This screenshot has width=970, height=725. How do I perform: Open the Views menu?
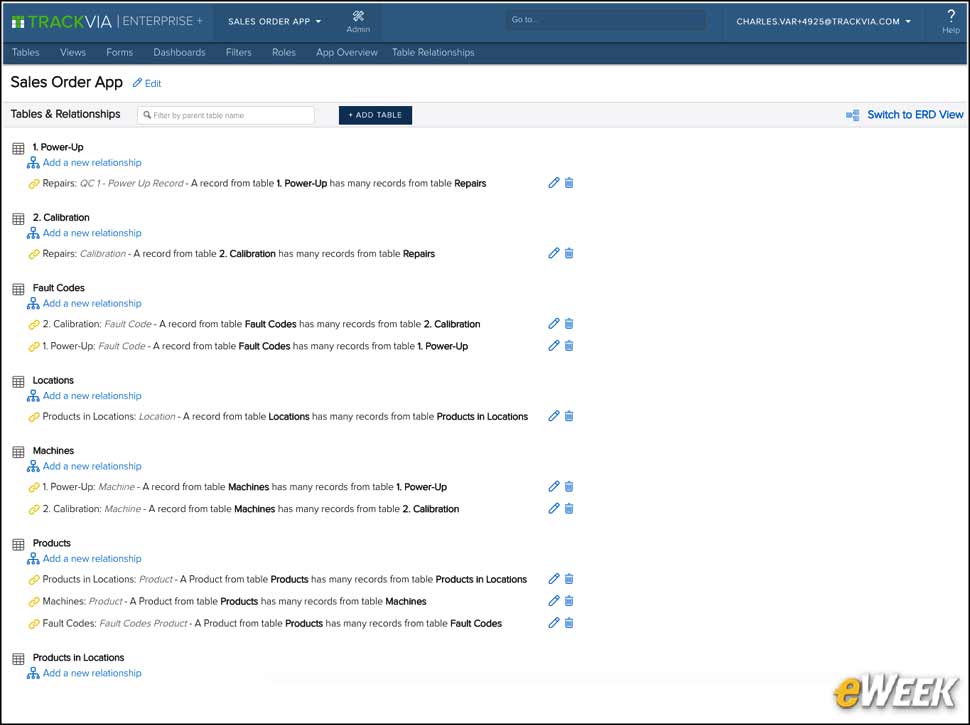[73, 53]
